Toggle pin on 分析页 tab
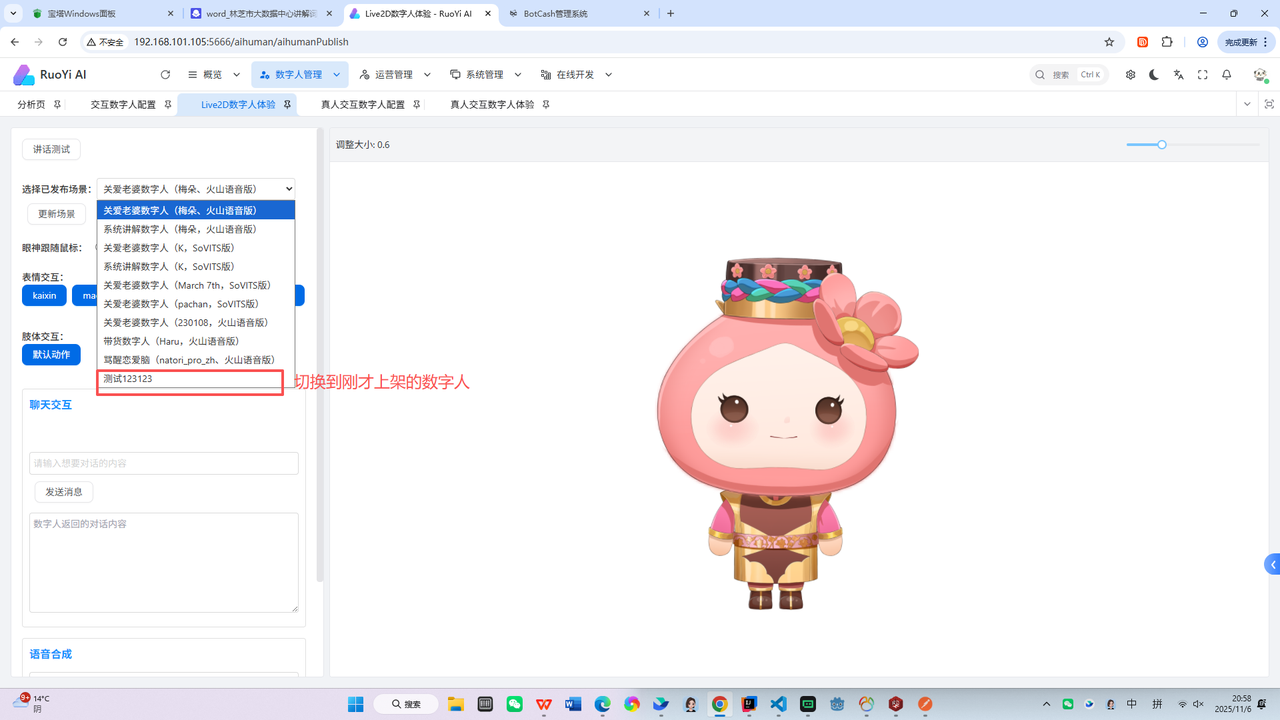This screenshot has height=720, width=1280. pyautogui.click(x=57, y=104)
